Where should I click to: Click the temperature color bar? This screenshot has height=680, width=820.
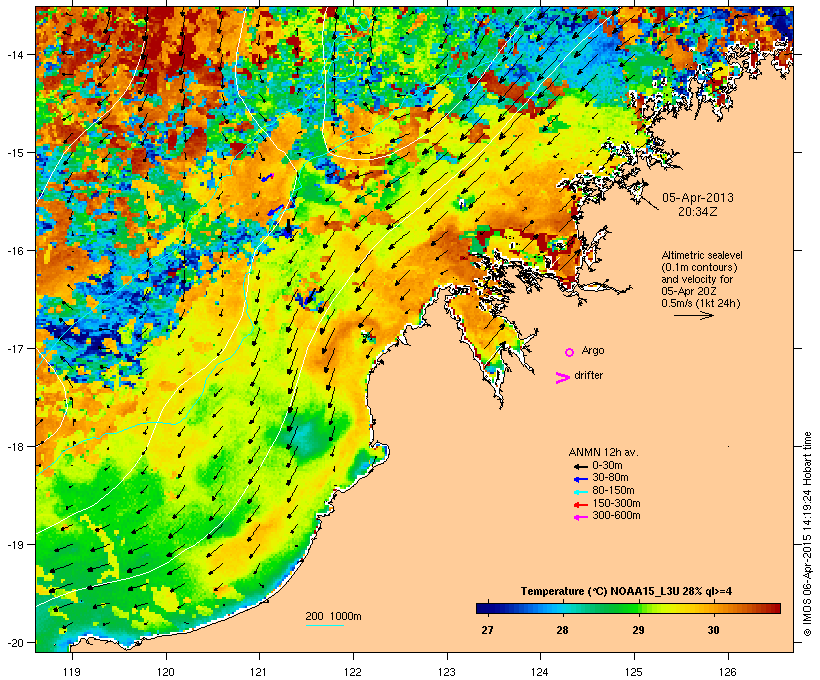628,608
